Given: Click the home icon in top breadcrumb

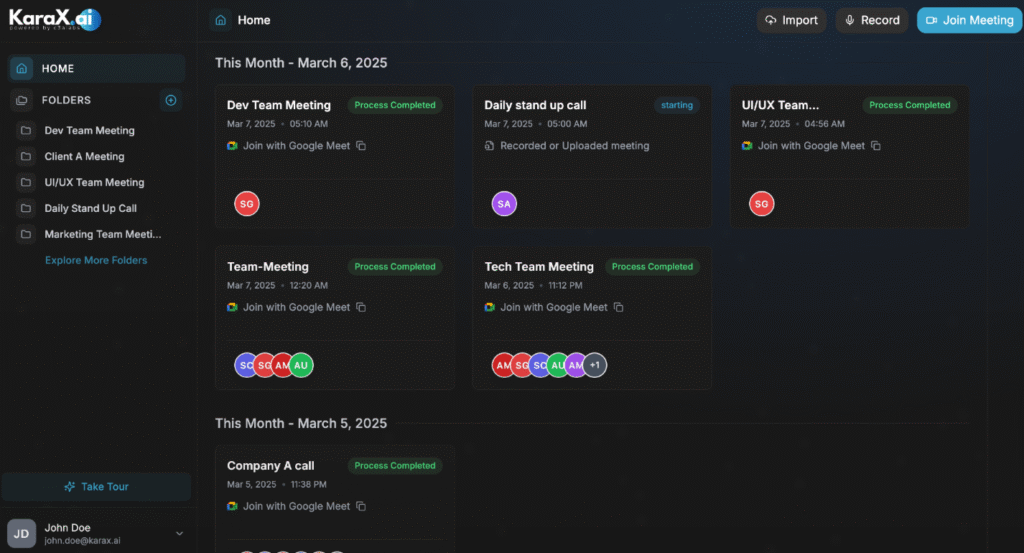Looking at the screenshot, I should coord(221,20).
